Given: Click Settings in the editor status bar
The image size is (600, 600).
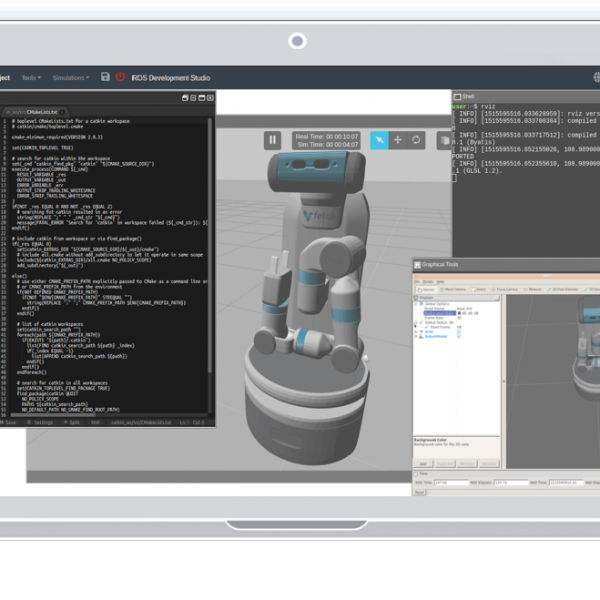Looking at the screenshot, I should click(41, 422).
